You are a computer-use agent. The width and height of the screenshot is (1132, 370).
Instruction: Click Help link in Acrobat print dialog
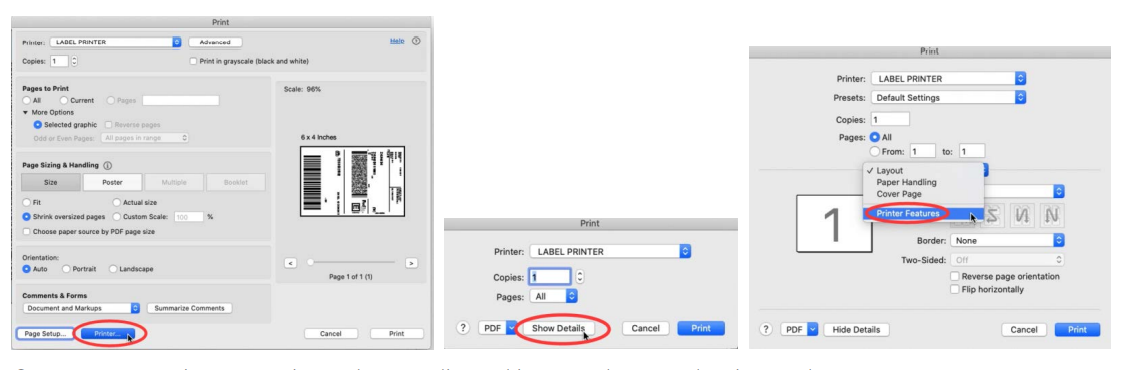pos(396,41)
